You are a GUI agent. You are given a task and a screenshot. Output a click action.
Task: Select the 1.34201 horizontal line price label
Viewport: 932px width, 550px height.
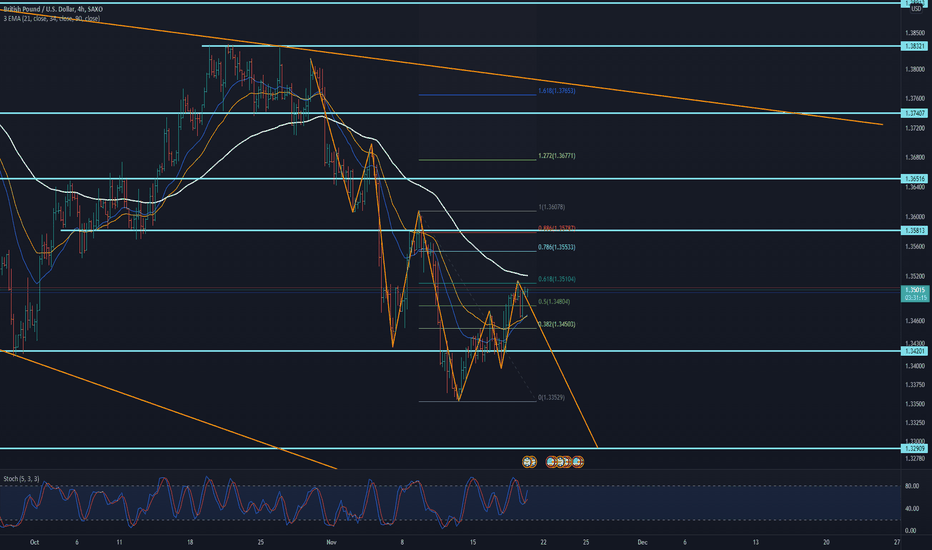[x=915, y=351]
